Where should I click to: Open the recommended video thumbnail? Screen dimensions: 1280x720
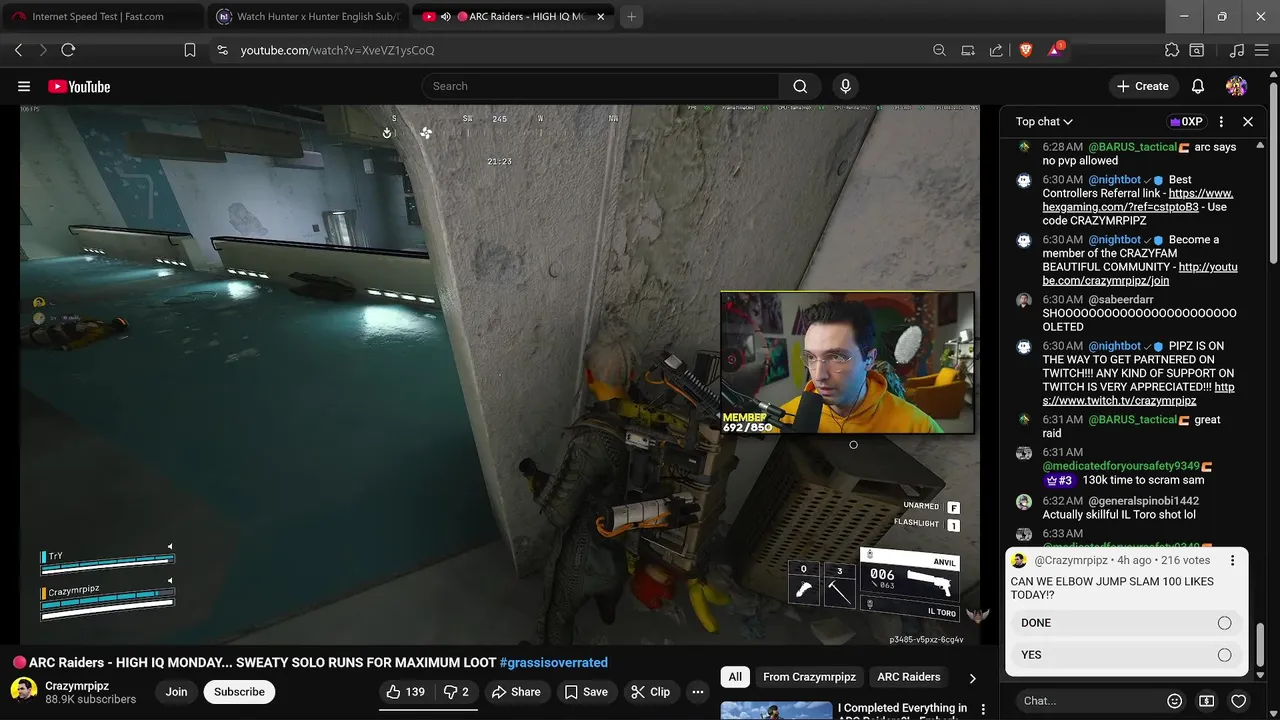pyautogui.click(x=776, y=709)
